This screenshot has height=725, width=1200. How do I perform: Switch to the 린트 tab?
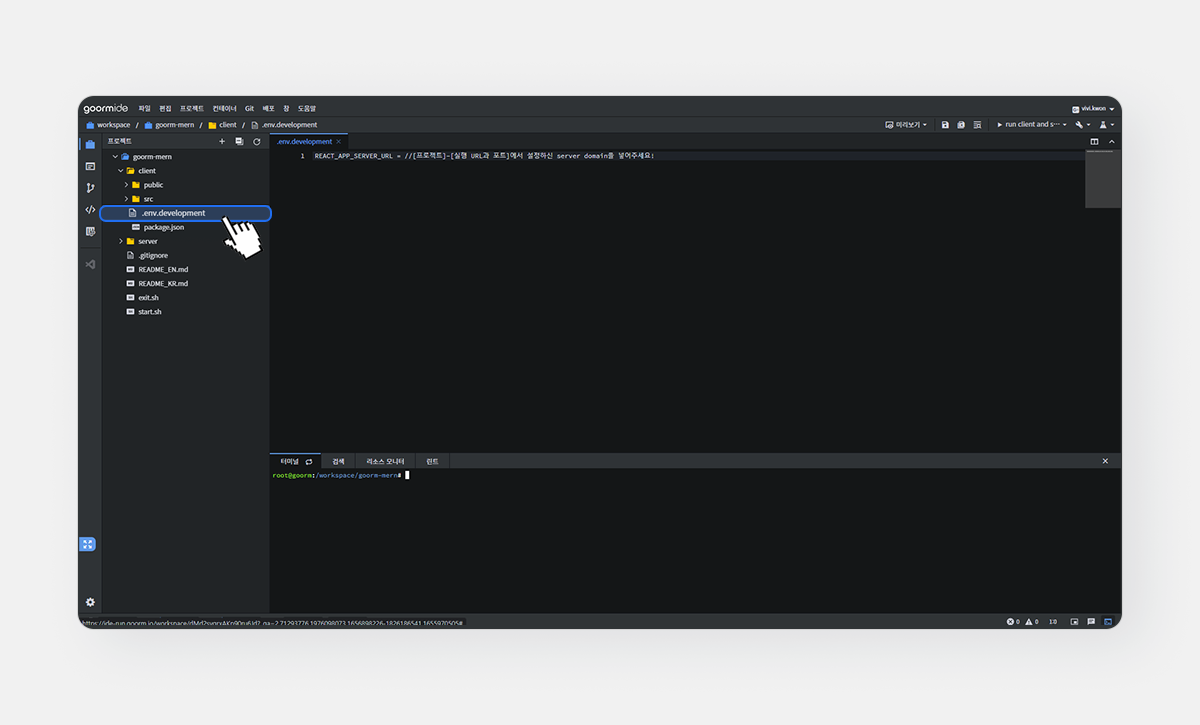432,461
